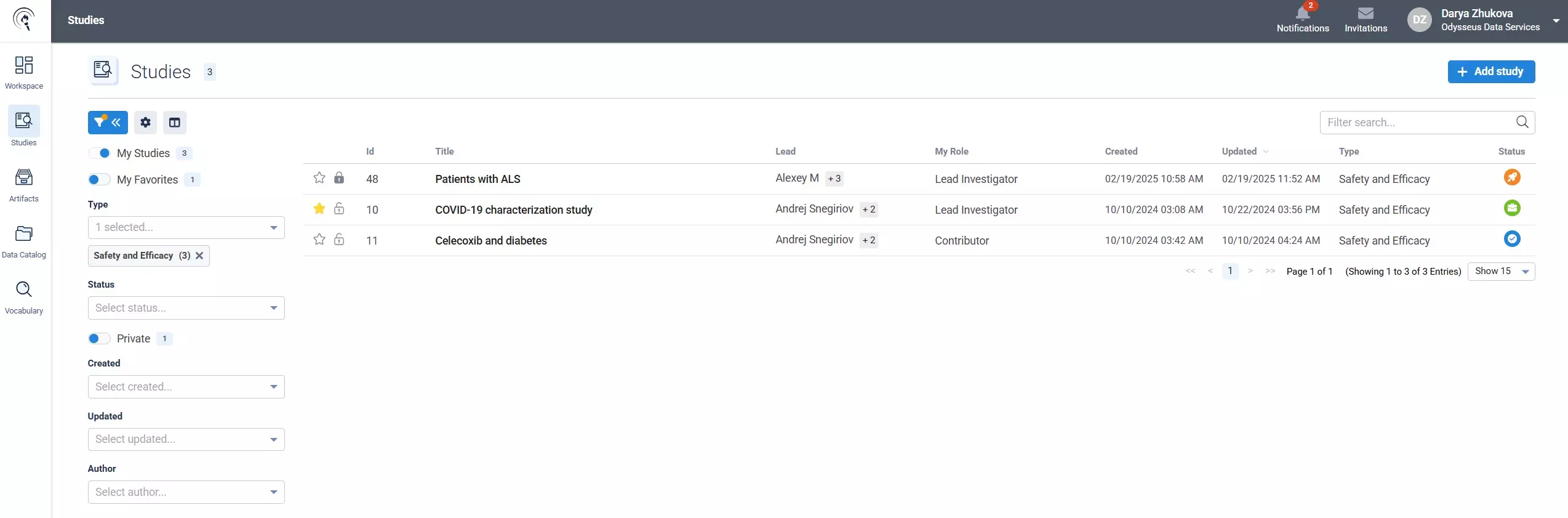
Task: Sort by the Status column header
Action: point(1511,152)
